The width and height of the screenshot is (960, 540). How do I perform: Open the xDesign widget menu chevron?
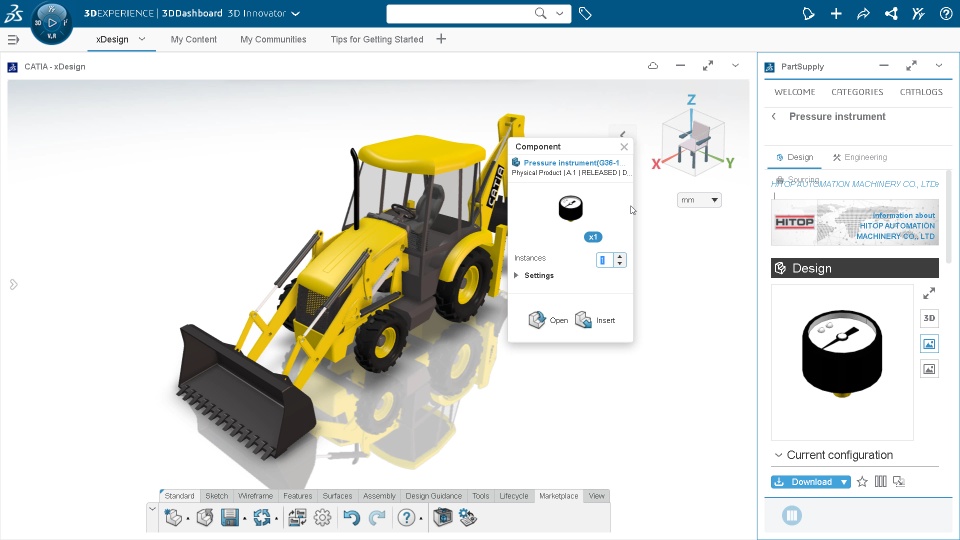tap(735, 66)
